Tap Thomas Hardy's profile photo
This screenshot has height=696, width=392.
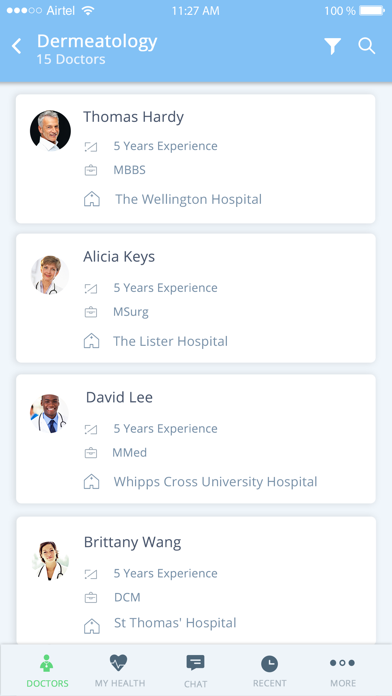[x=50, y=131]
